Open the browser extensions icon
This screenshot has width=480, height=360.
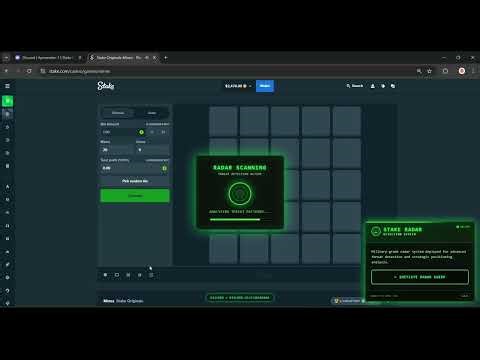[x=445, y=71]
